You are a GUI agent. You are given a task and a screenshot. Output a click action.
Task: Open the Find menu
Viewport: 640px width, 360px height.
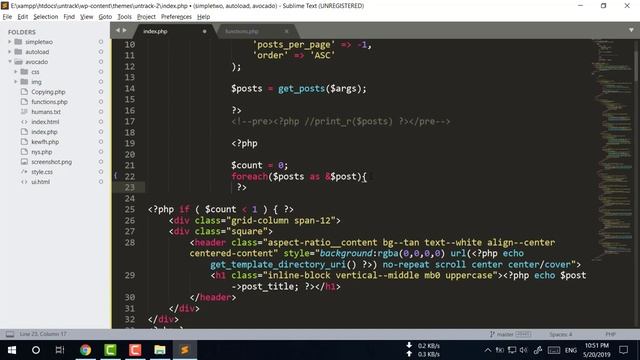click(x=69, y=17)
